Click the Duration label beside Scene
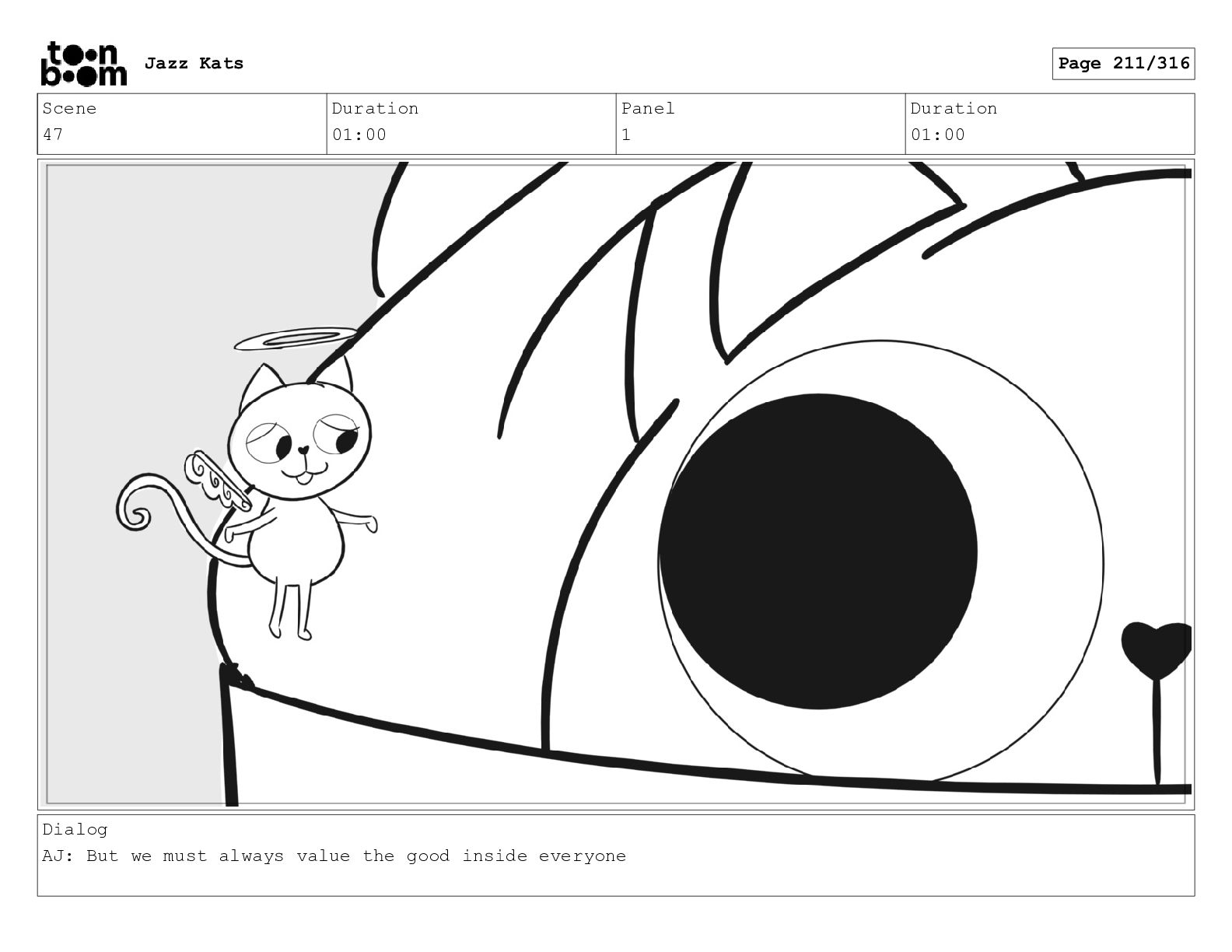Screen dimensions: 1232x952 point(375,108)
